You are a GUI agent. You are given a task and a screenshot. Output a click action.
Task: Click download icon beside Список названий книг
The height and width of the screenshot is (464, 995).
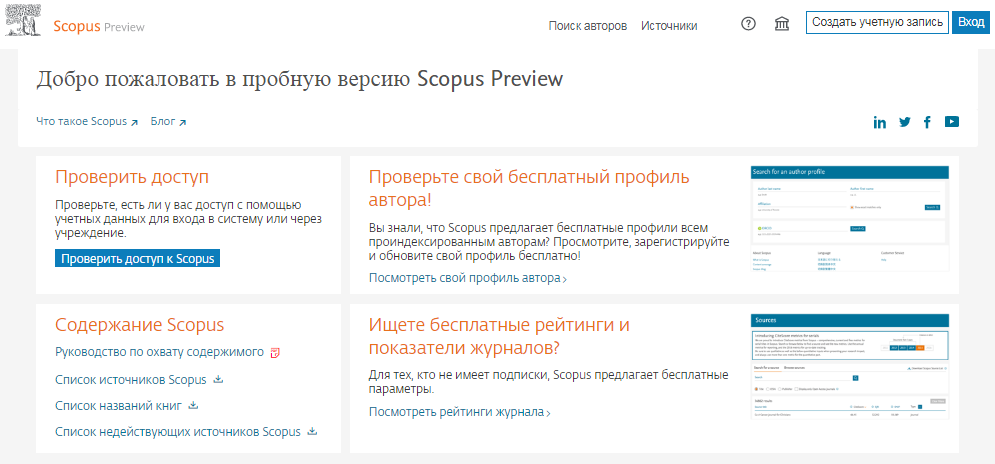194,405
